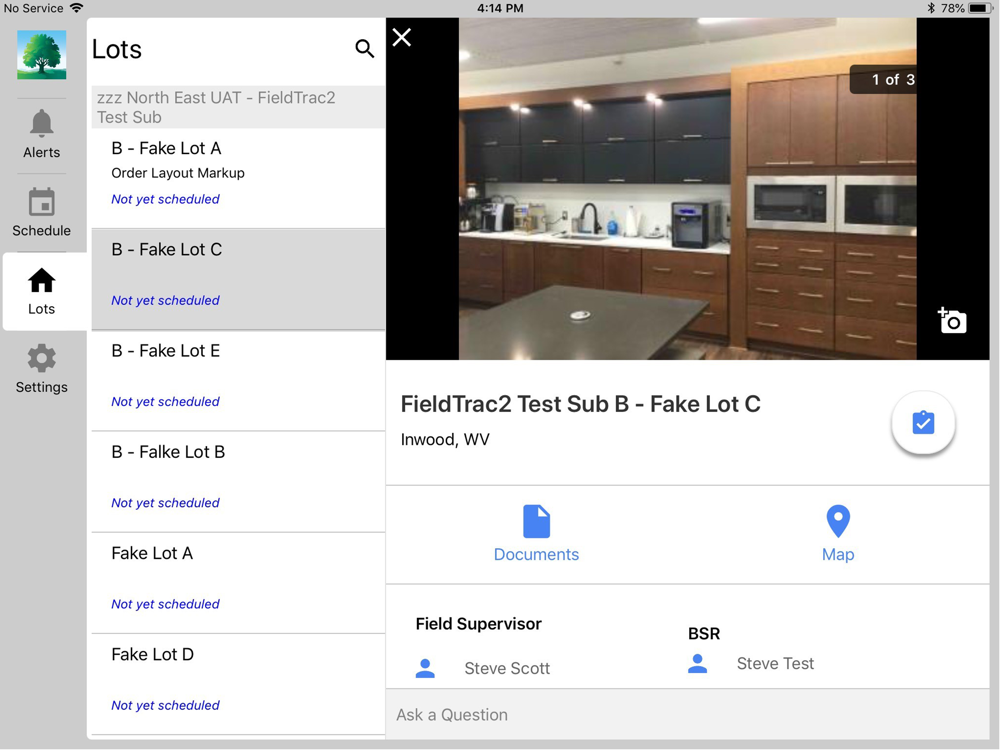Tap the zzz North East UAT group header
1000x750 pixels.
click(239, 107)
